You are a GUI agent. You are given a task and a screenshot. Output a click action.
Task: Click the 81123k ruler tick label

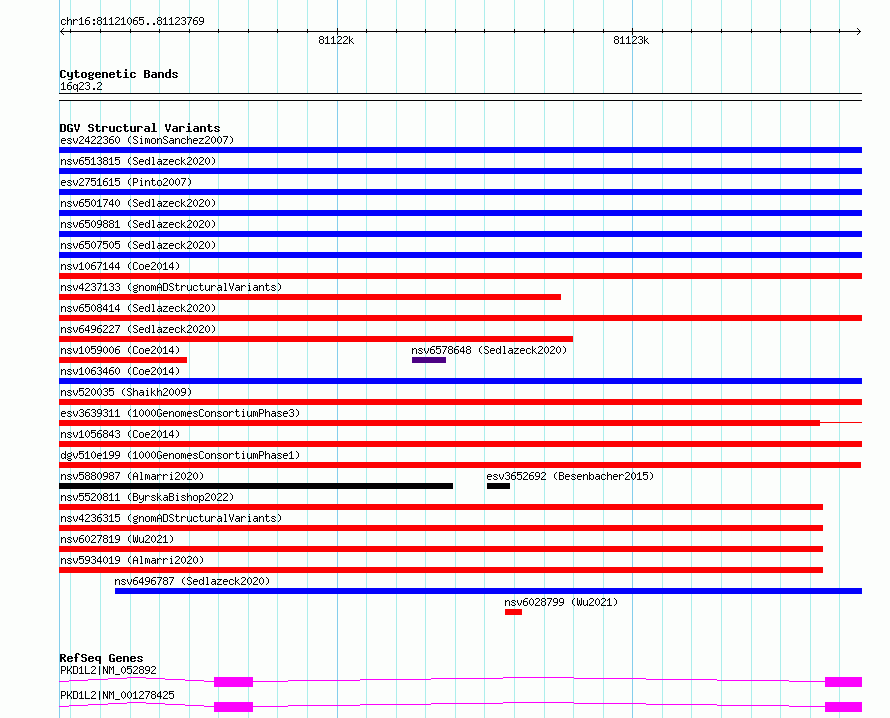pos(631,40)
